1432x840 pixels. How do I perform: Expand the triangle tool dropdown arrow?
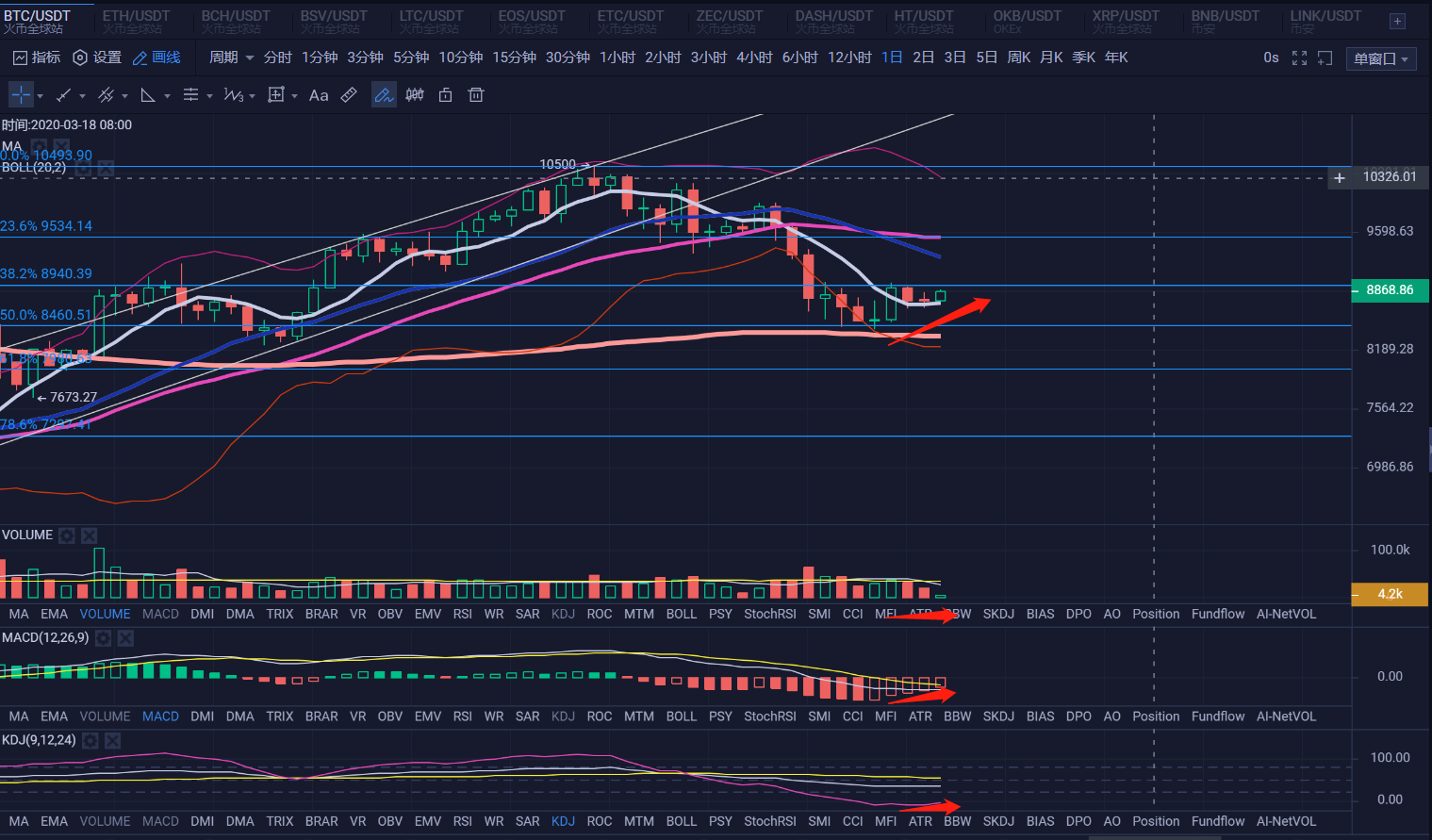(167, 96)
